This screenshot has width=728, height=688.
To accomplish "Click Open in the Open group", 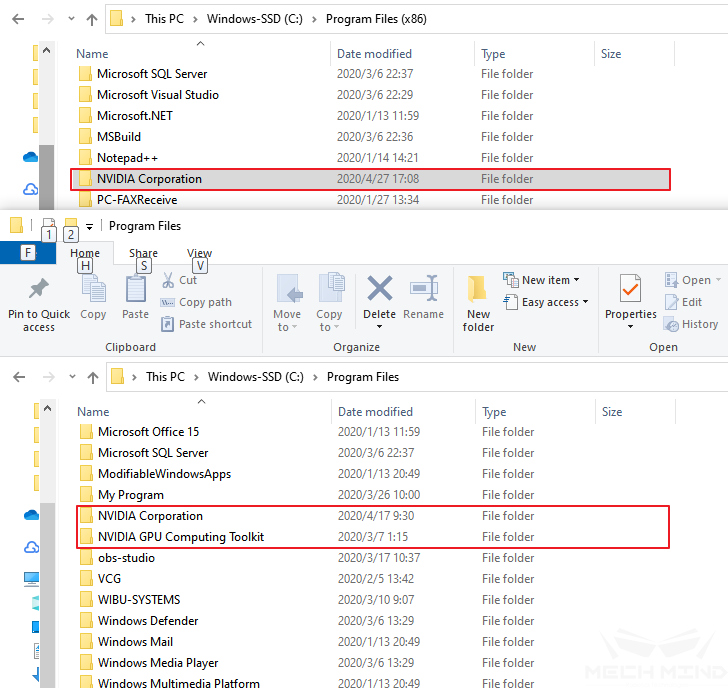I will point(692,280).
